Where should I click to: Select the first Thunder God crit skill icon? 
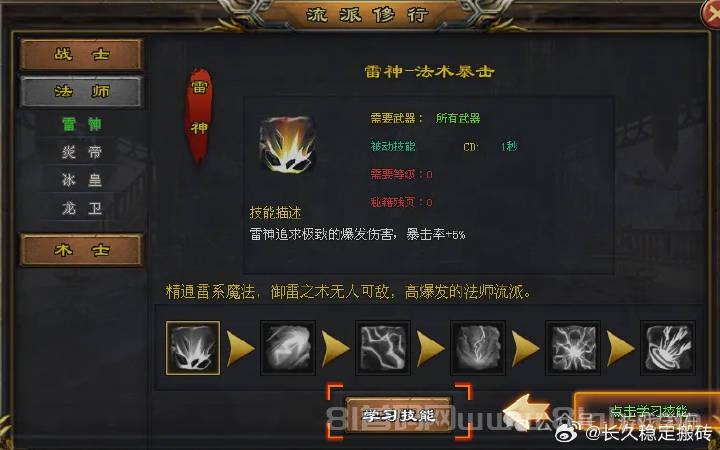click(x=193, y=348)
